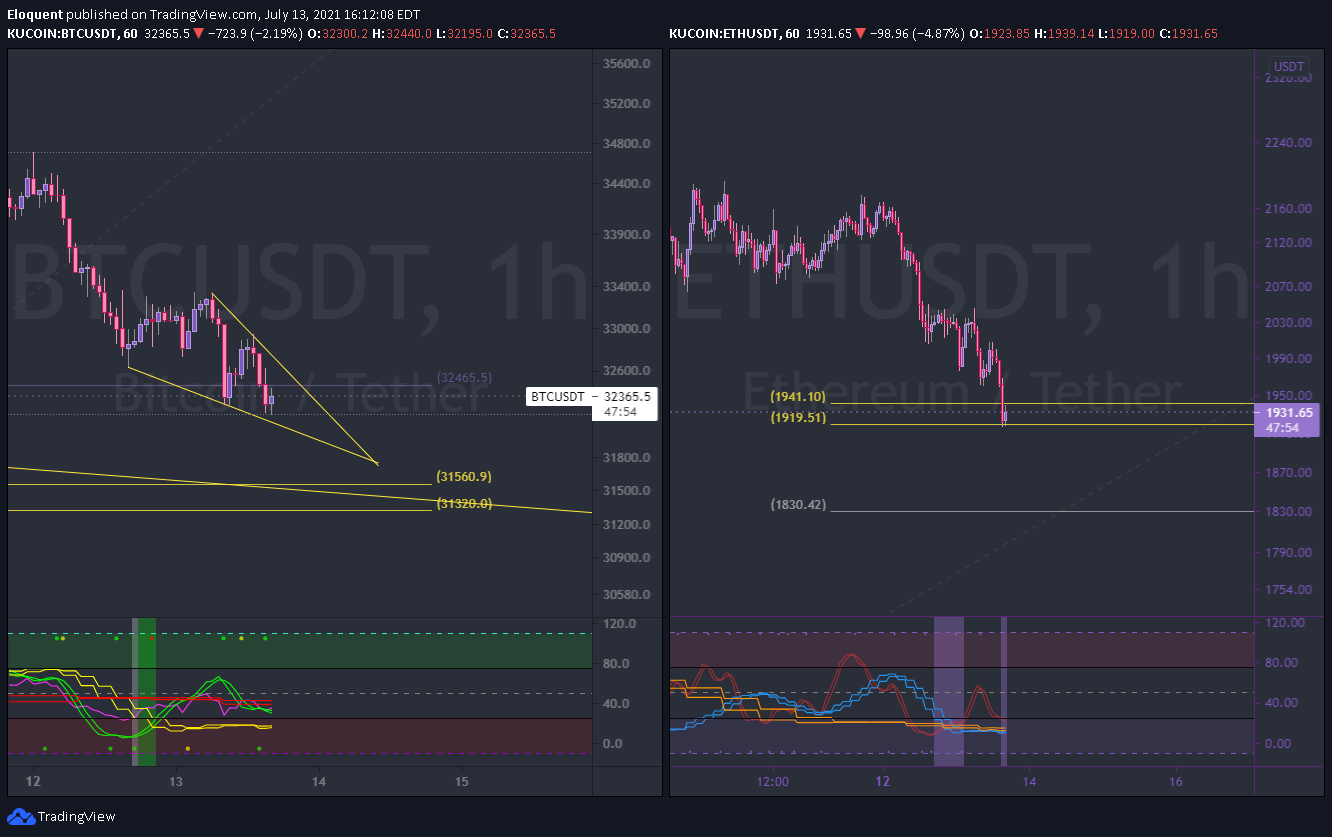This screenshot has width=1332, height=837.
Task: Select the (31560.9) yellow level label
Action: [x=464, y=477]
